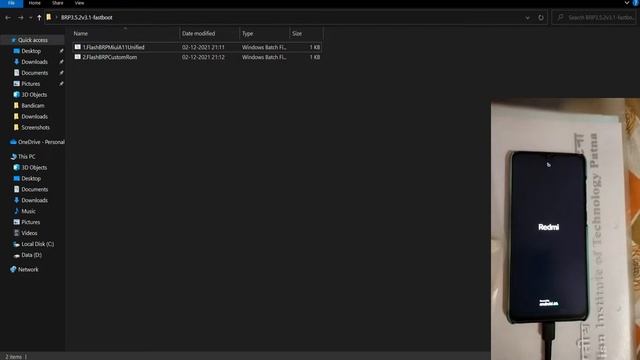The height and width of the screenshot is (360, 640).
Task: Click the Back navigation arrow
Action: 8,18
